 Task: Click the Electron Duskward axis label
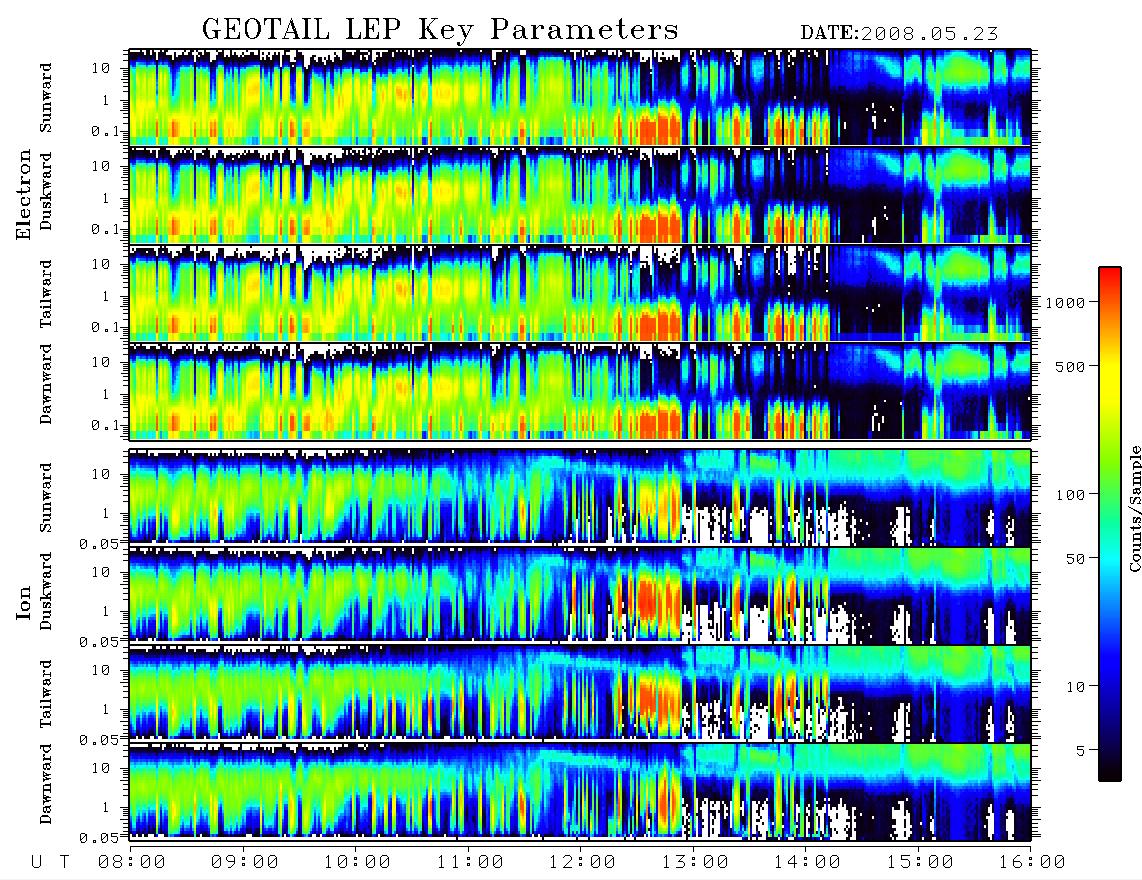(x=46, y=191)
